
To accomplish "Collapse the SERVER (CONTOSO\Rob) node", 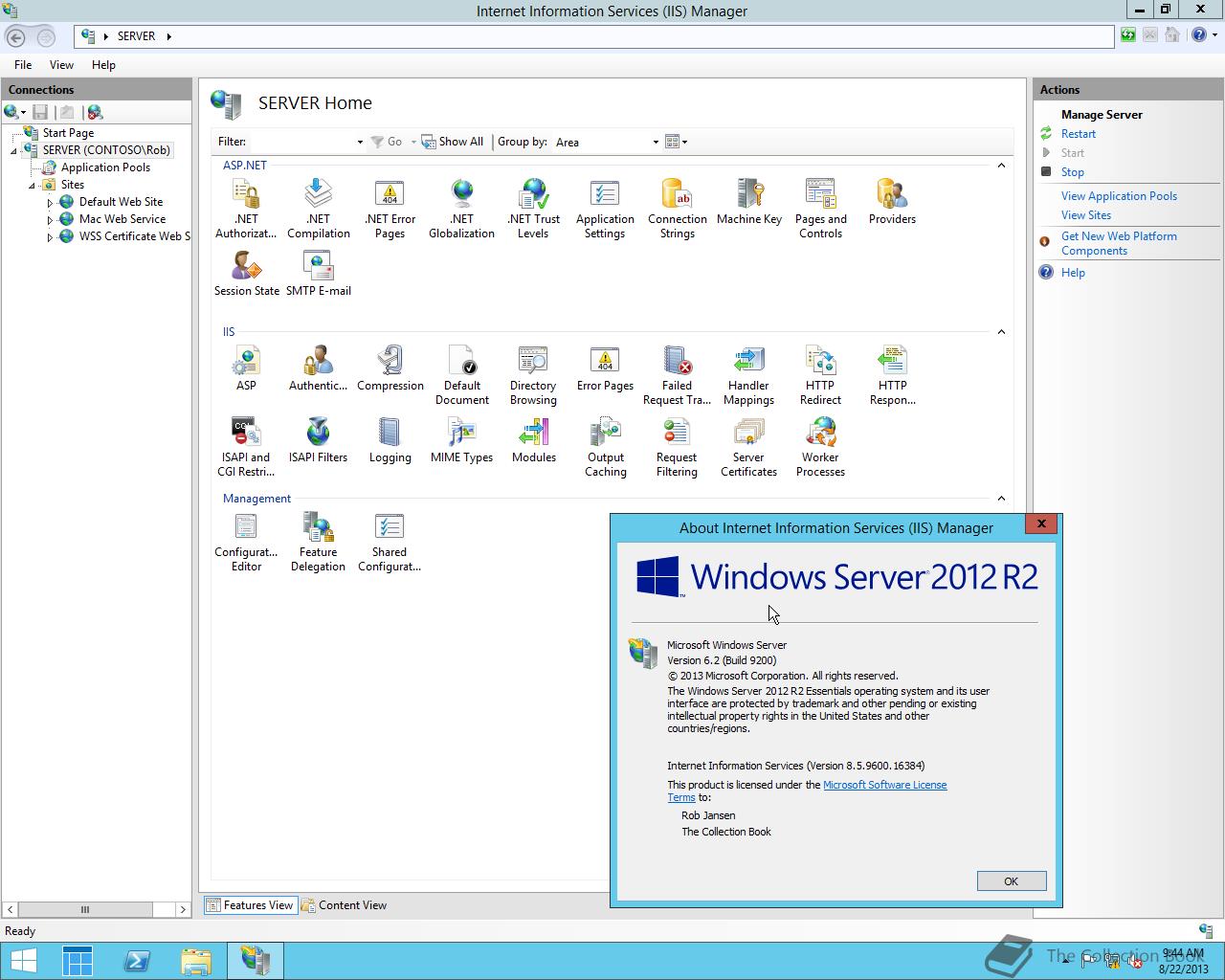I will click(x=14, y=151).
